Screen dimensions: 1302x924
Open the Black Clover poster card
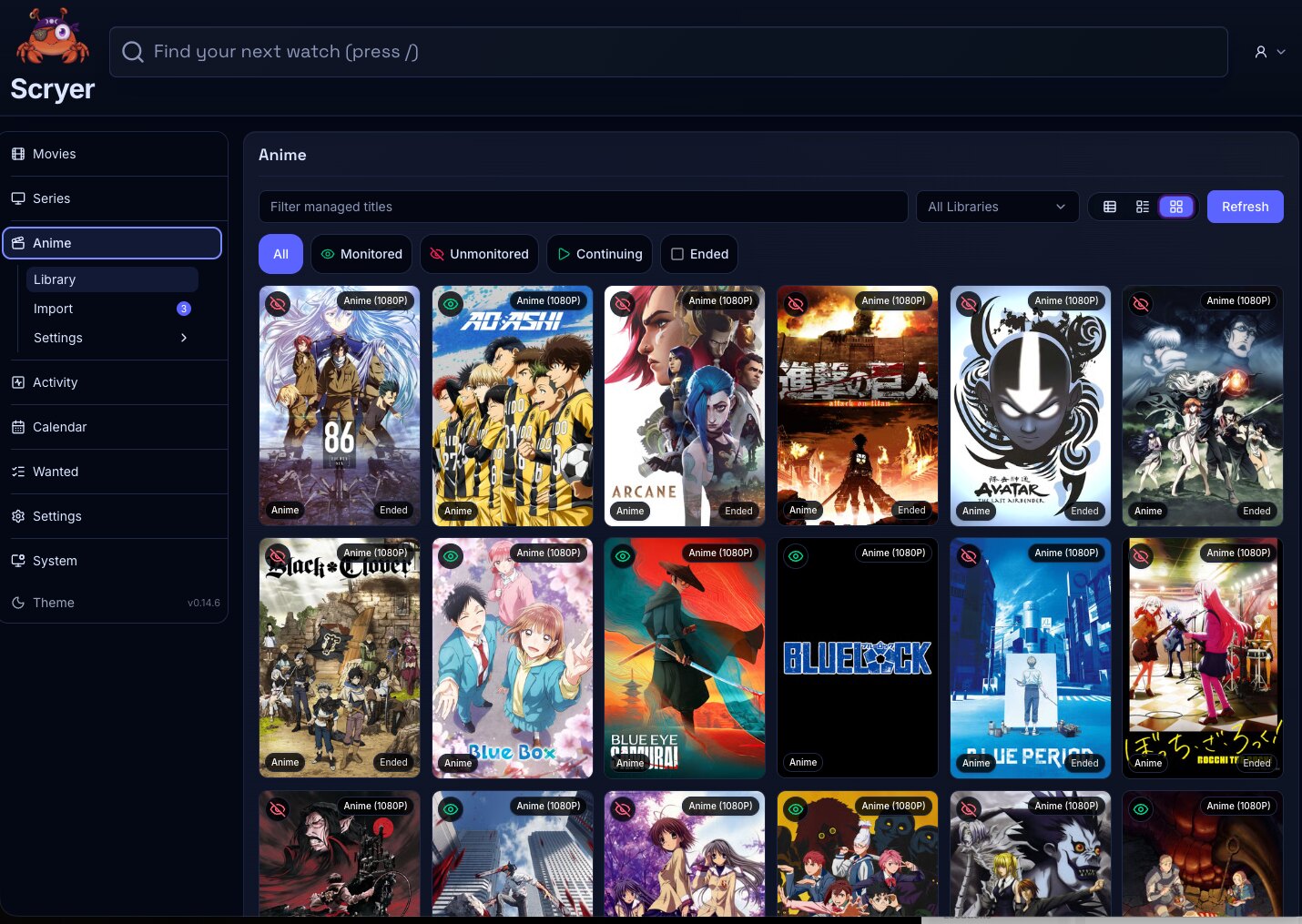tap(340, 658)
